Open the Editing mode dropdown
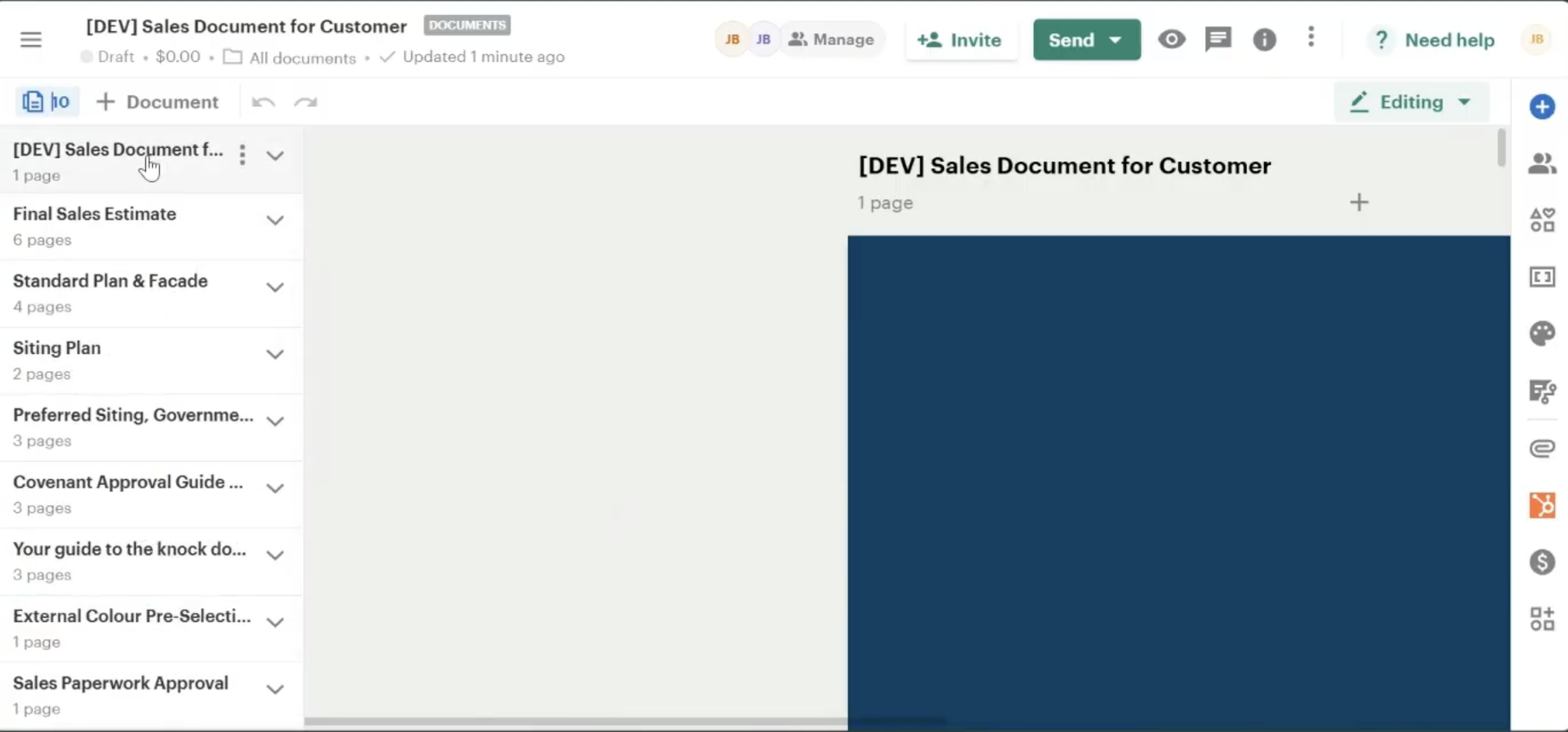The width and height of the screenshot is (1568, 732). click(1411, 102)
